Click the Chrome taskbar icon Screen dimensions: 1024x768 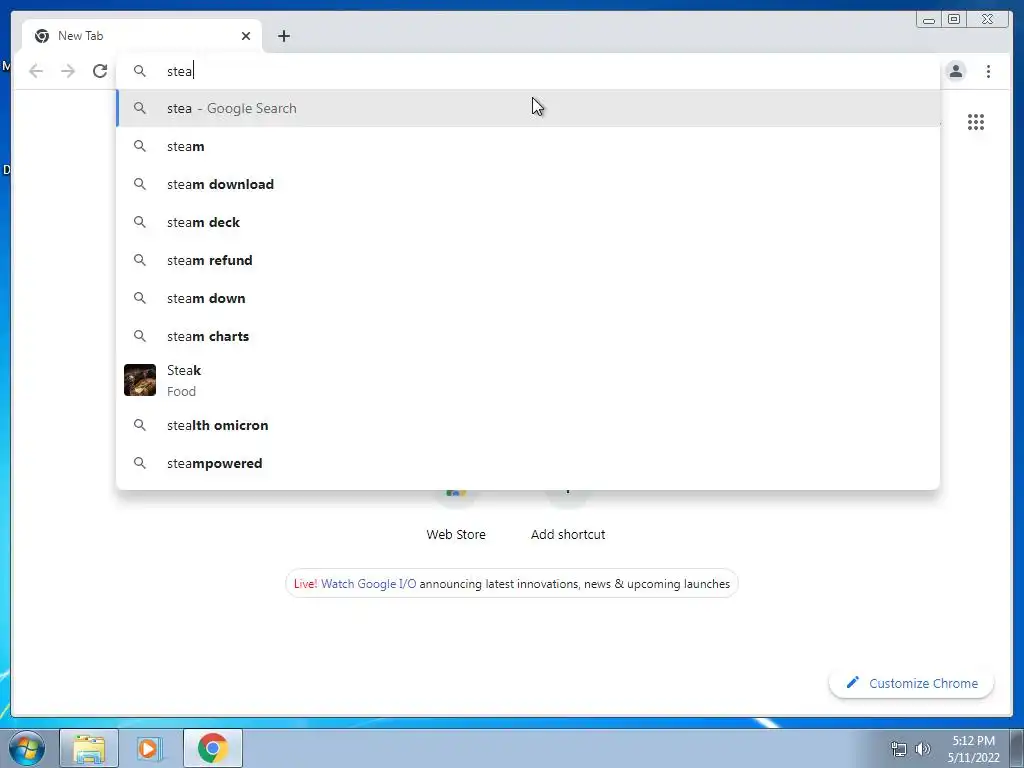click(x=212, y=748)
